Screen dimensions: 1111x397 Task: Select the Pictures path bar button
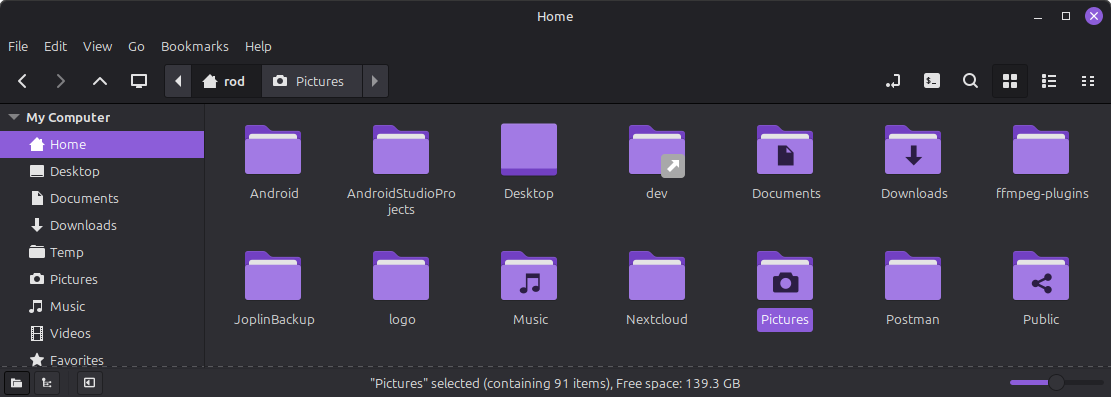[312, 81]
